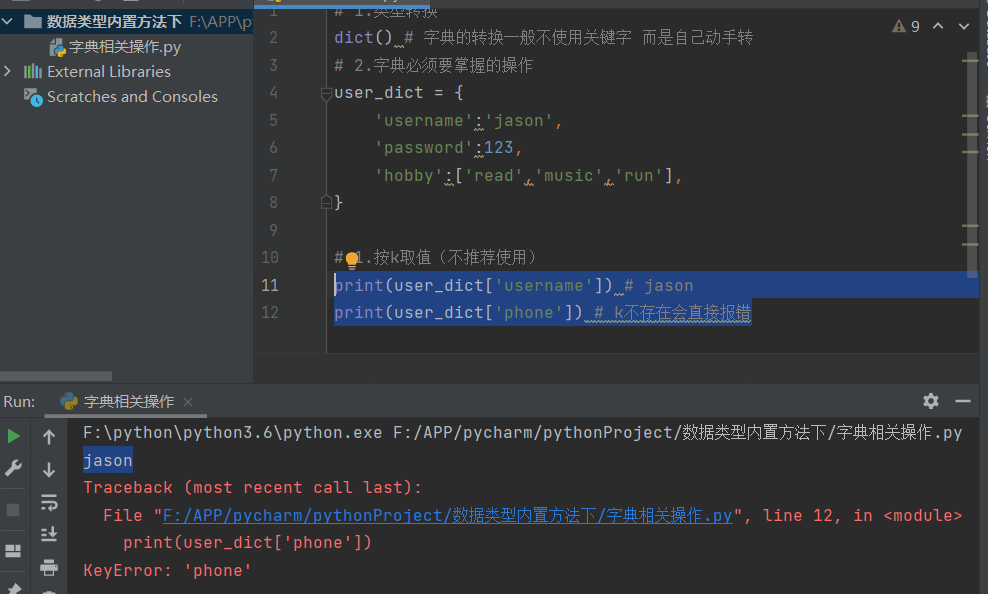988x594 pixels.
Task: Stop the running process button
Action: (13, 510)
